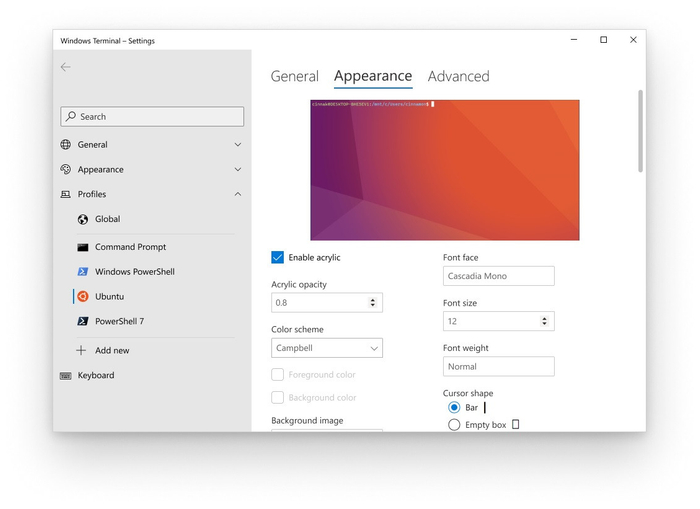Viewport: 700px width, 509px height.
Task: Select the Empty box cursor radio
Action: [x=454, y=425]
